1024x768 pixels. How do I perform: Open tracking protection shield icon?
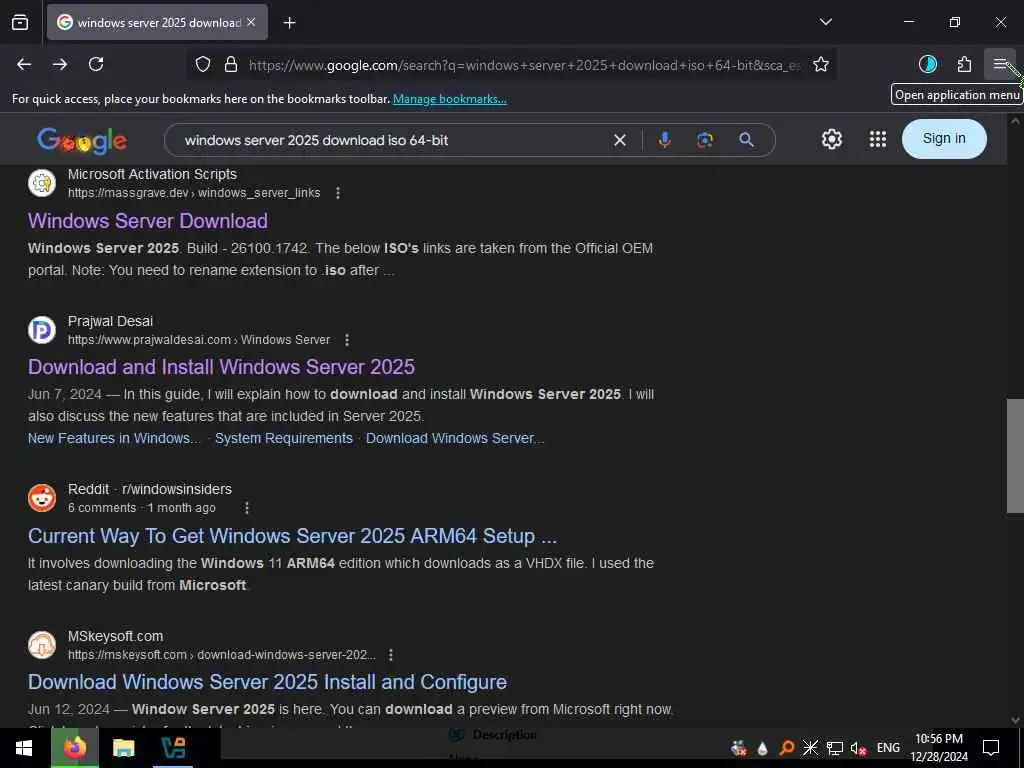pyautogui.click(x=203, y=65)
